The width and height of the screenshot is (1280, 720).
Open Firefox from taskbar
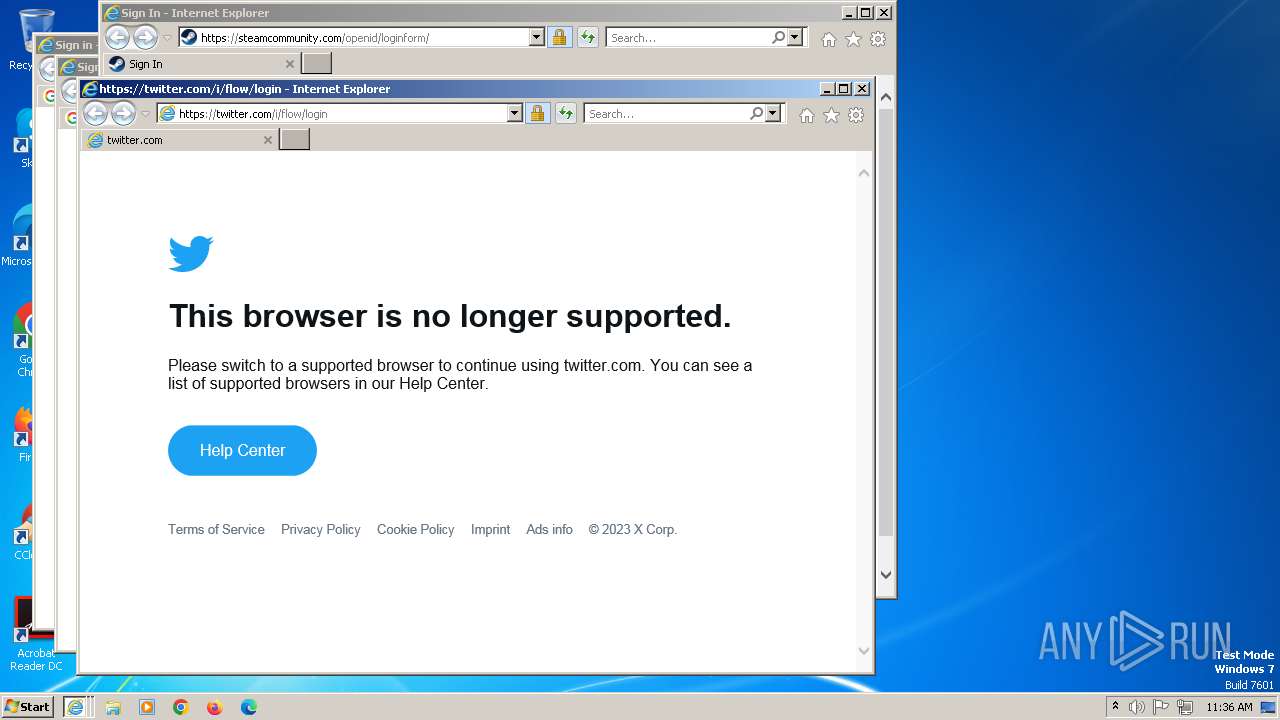[215, 707]
